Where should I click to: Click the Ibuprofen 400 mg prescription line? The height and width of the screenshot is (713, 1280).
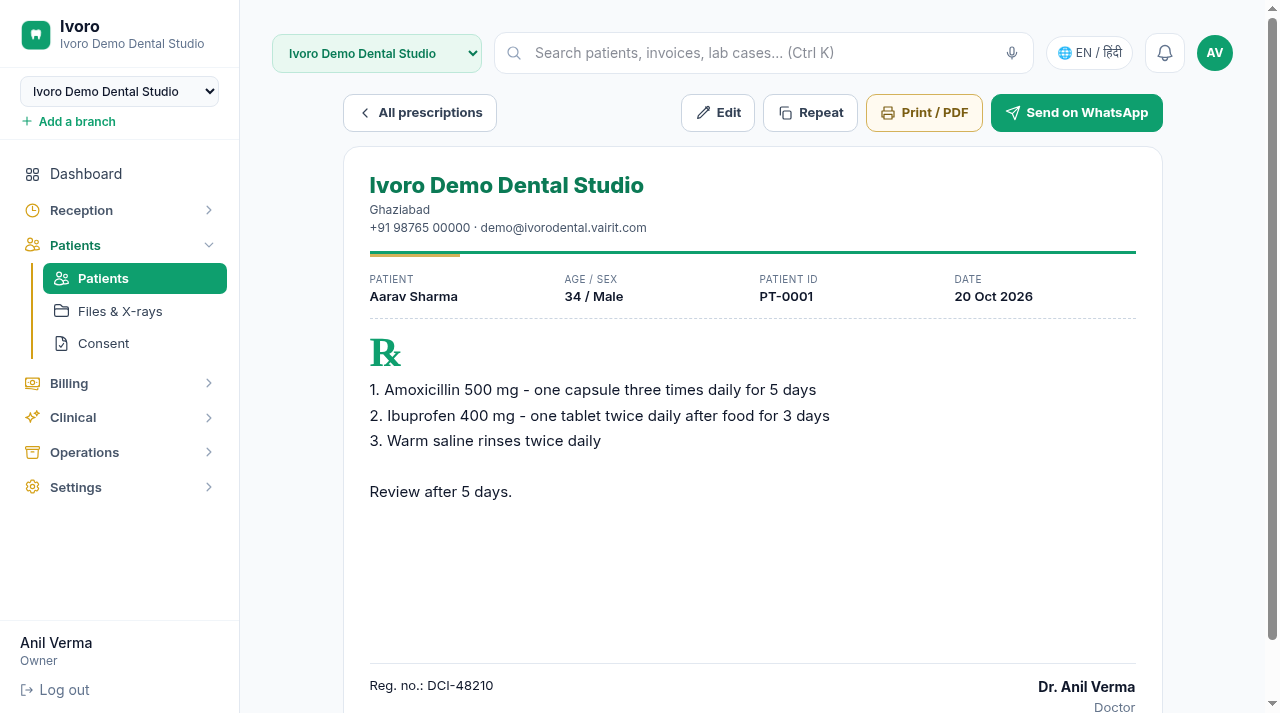600,416
